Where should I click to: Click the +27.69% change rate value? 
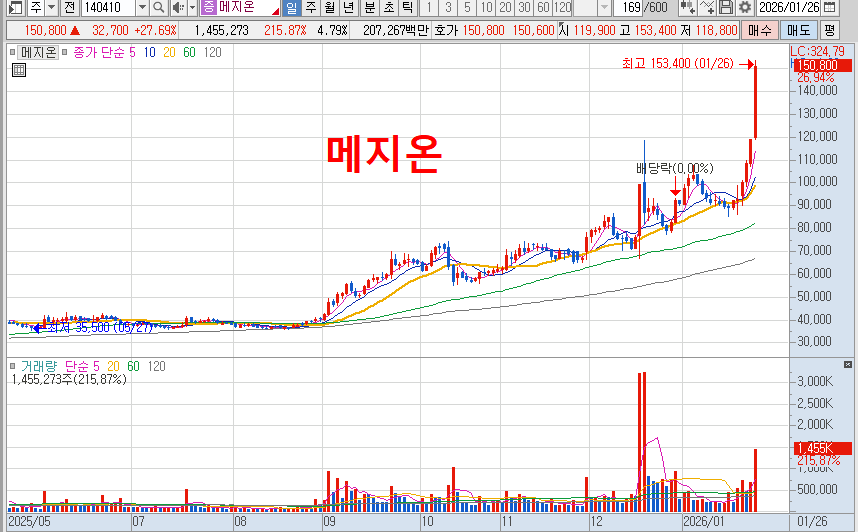click(155, 30)
